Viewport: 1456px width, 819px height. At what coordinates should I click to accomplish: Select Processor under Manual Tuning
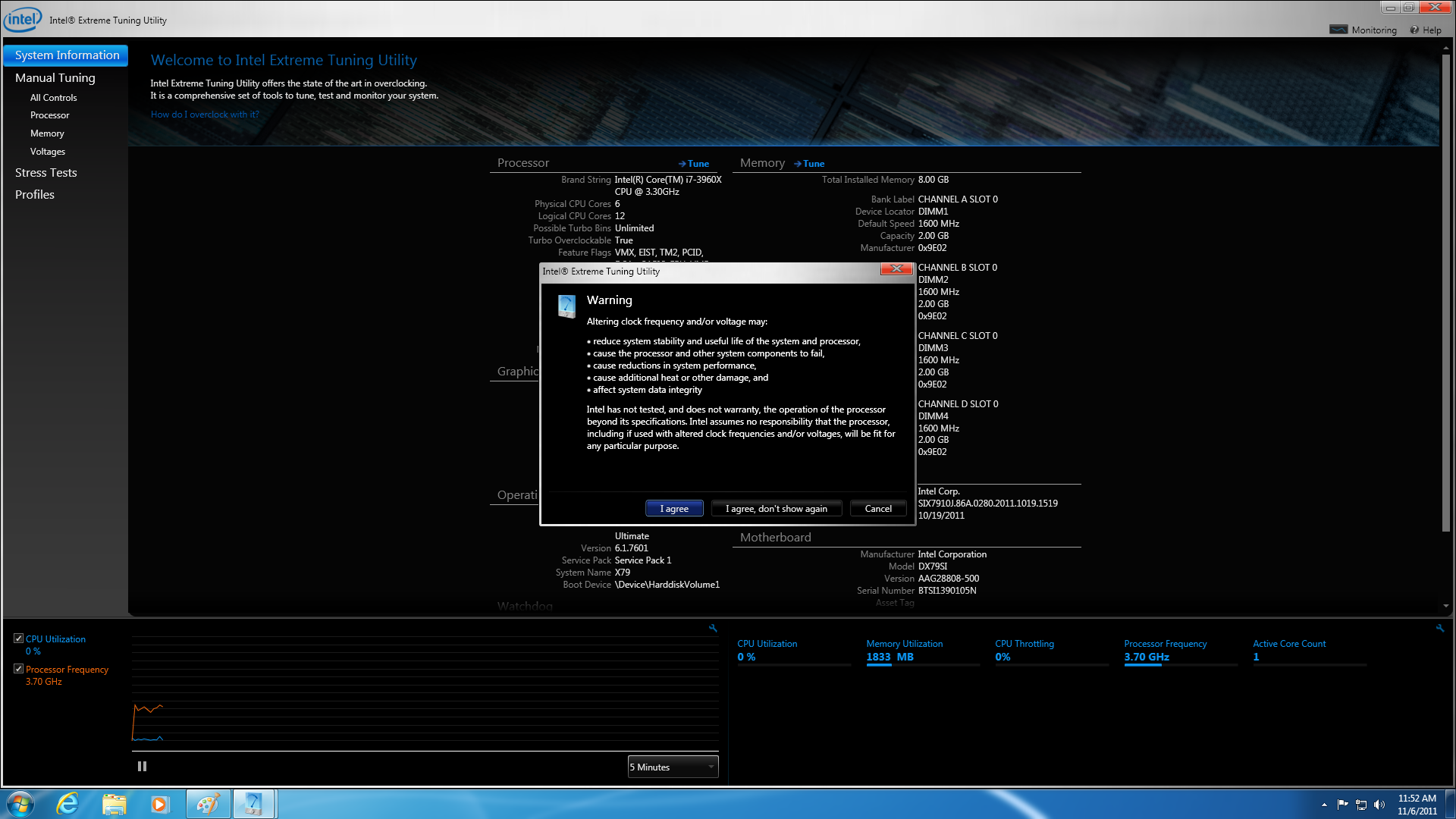click(x=49, y=115)
